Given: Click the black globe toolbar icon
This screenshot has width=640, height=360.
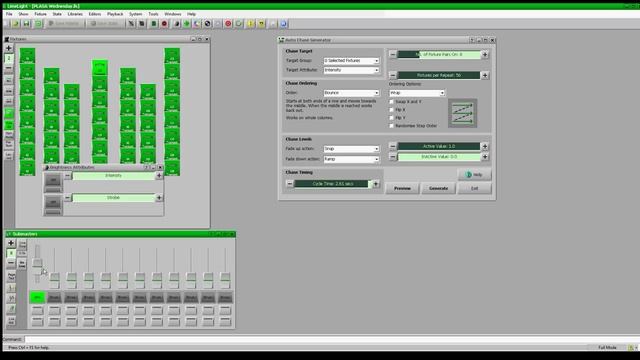Looking at the screenshot, I should [208, 24].
